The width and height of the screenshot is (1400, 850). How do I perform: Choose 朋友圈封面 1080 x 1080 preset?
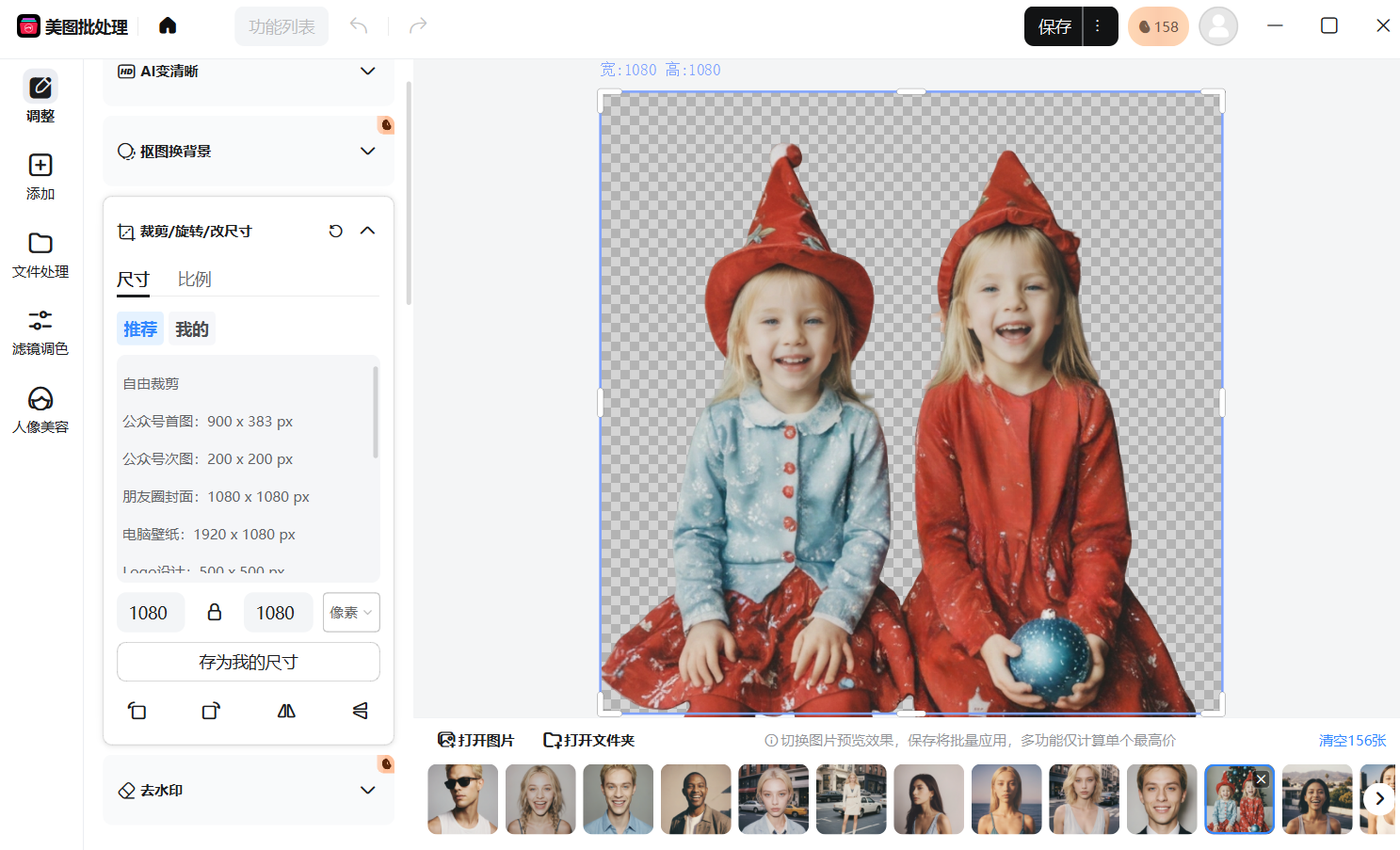tap(217, 497)
